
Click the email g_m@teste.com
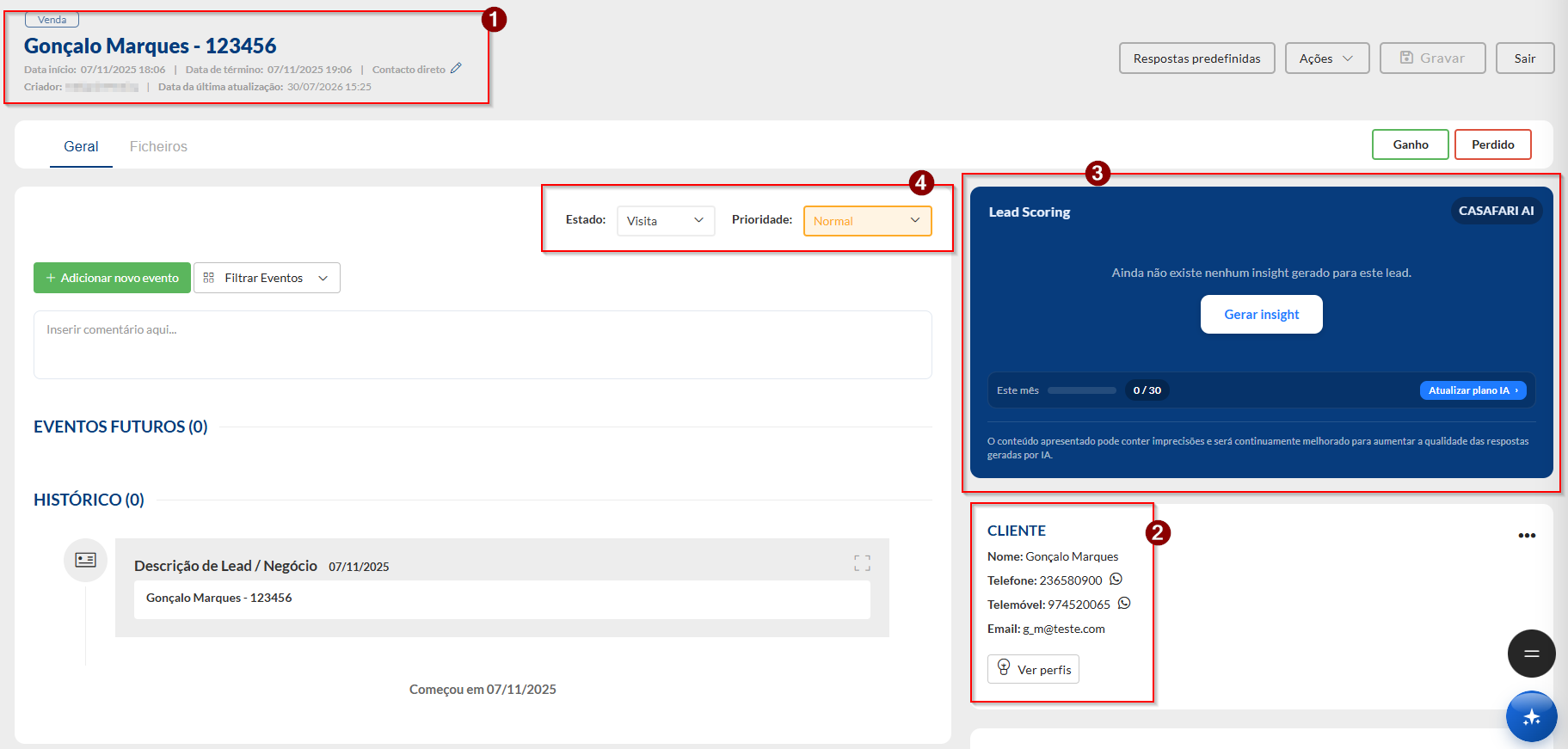[1063, 629]
